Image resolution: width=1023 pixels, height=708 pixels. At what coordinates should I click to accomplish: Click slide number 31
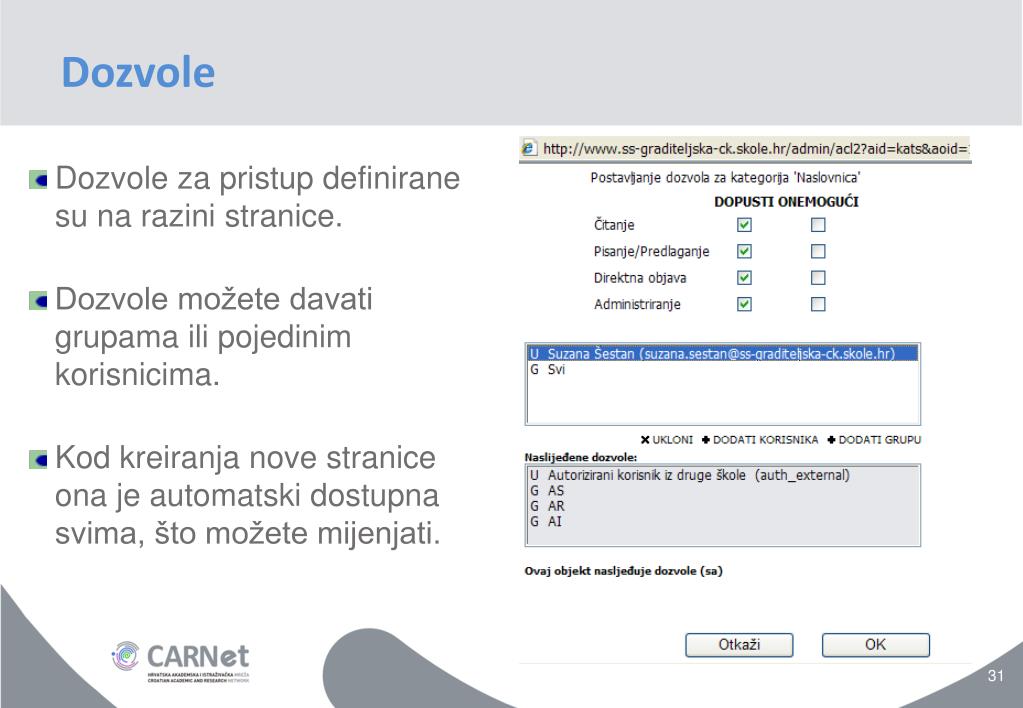(996, 676)
